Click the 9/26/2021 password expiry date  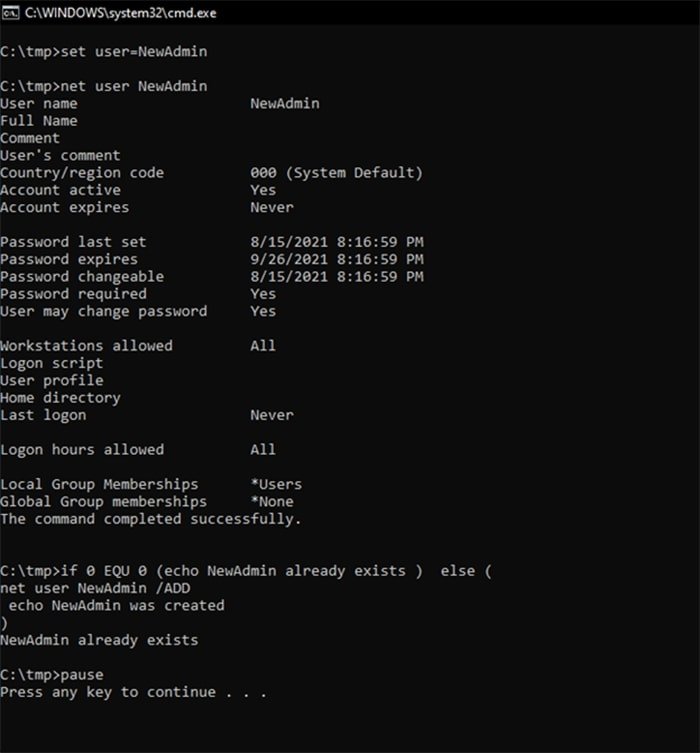288,259
